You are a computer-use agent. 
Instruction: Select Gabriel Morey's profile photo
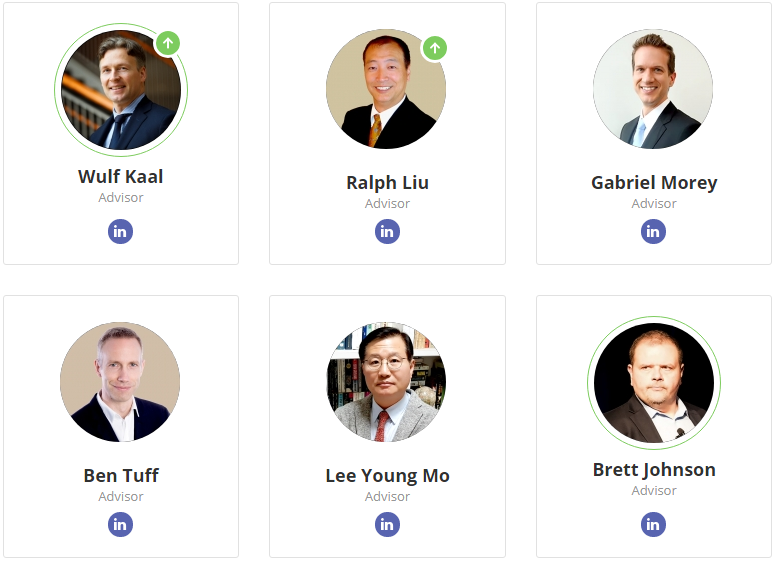(653, 89)
